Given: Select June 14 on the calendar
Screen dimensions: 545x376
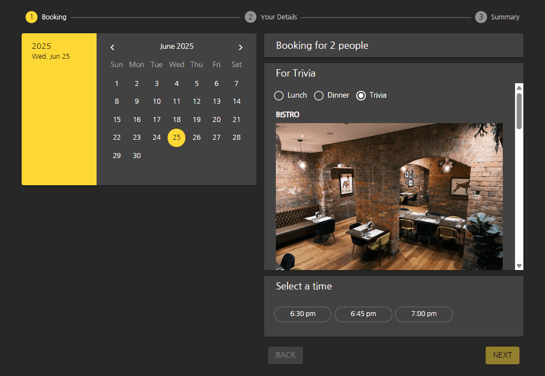Looking at the screenshot, I should pyautogui.click(x=237, y=101).
